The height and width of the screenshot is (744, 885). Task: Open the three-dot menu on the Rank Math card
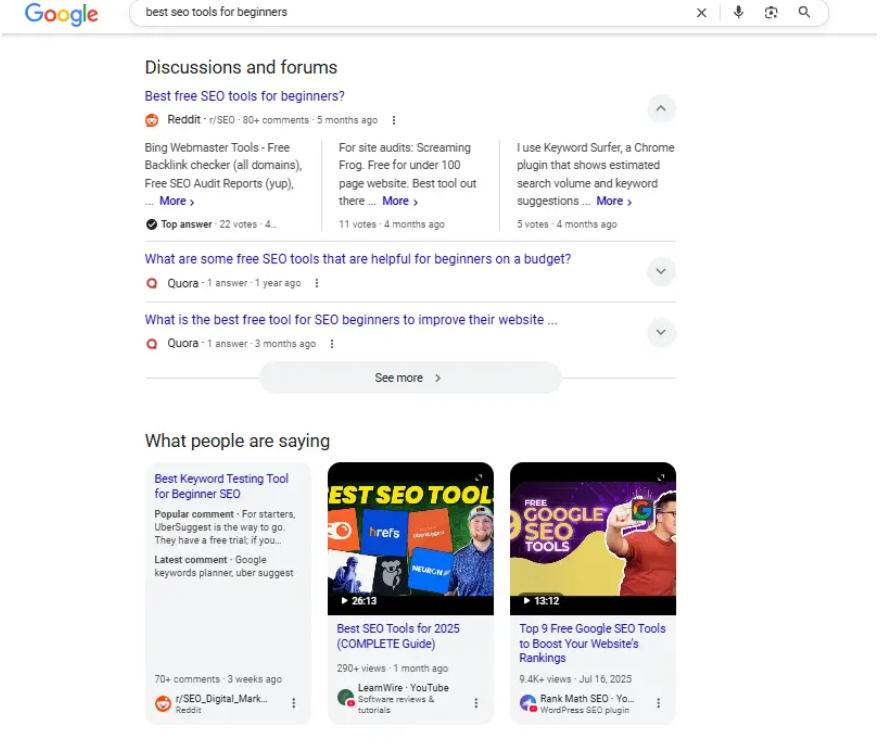tap(659, 703)
